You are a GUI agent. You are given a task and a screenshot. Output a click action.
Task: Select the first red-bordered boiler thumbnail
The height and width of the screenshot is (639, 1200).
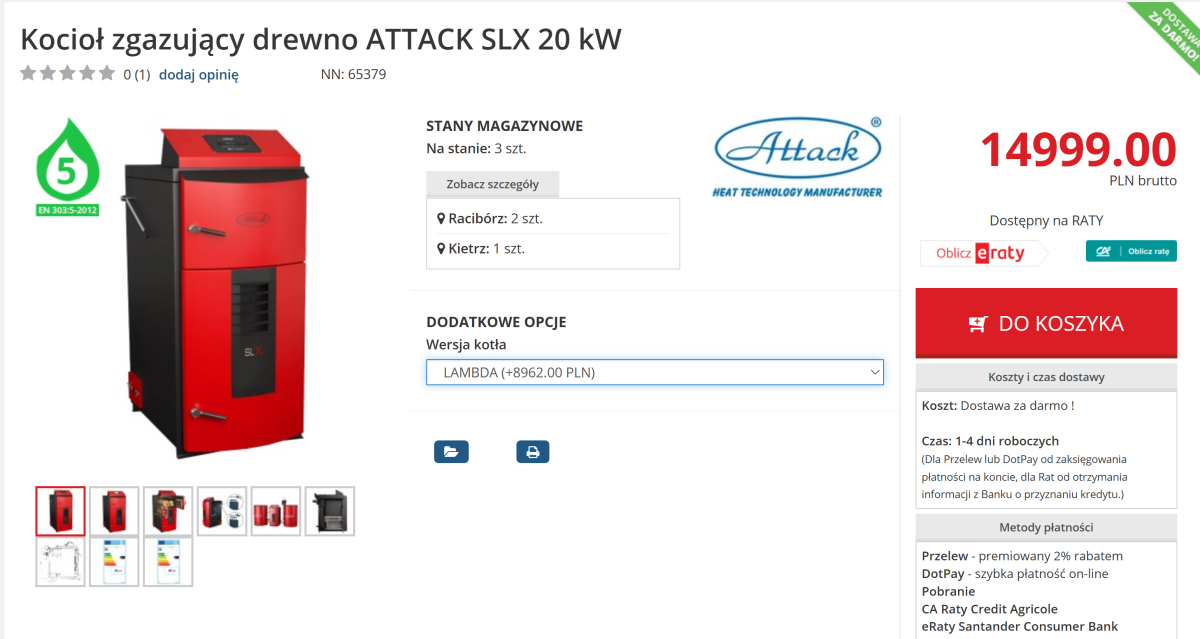[61, 511]
